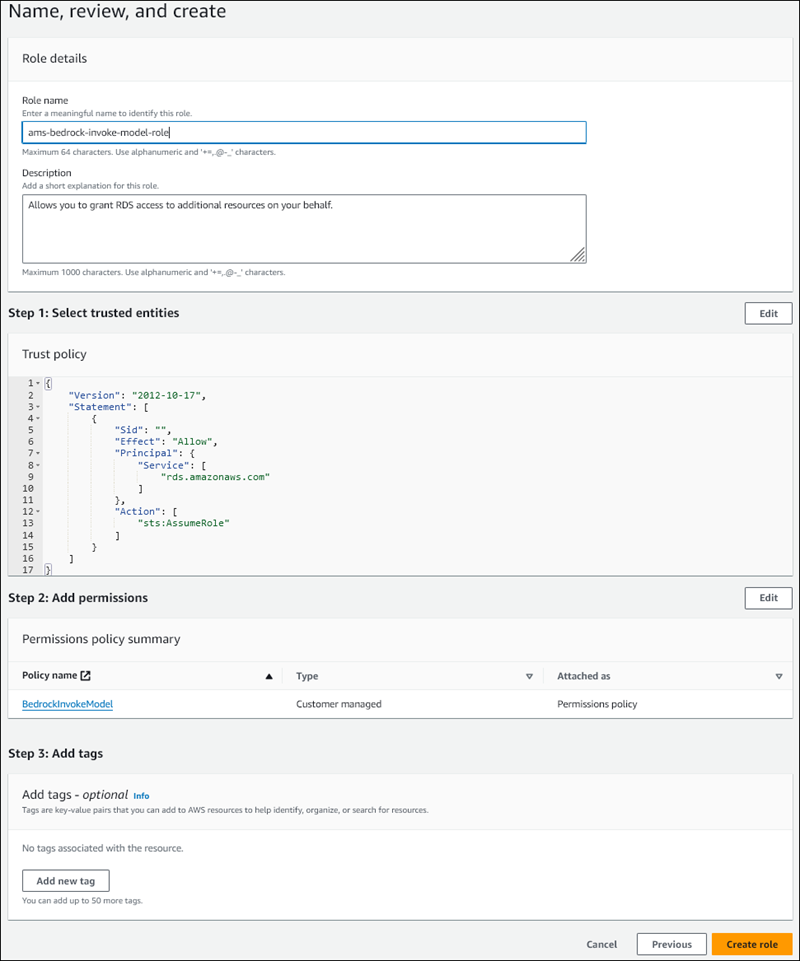
Task: Collapse the Statement array at line 3
Action: tap(37, 406)
